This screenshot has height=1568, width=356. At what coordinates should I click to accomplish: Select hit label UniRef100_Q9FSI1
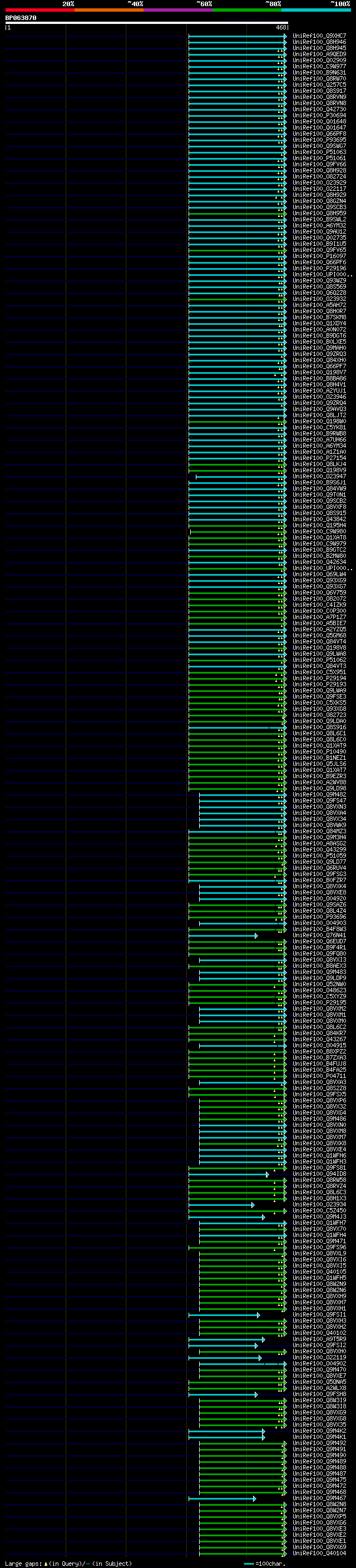tap(319, 1315)
